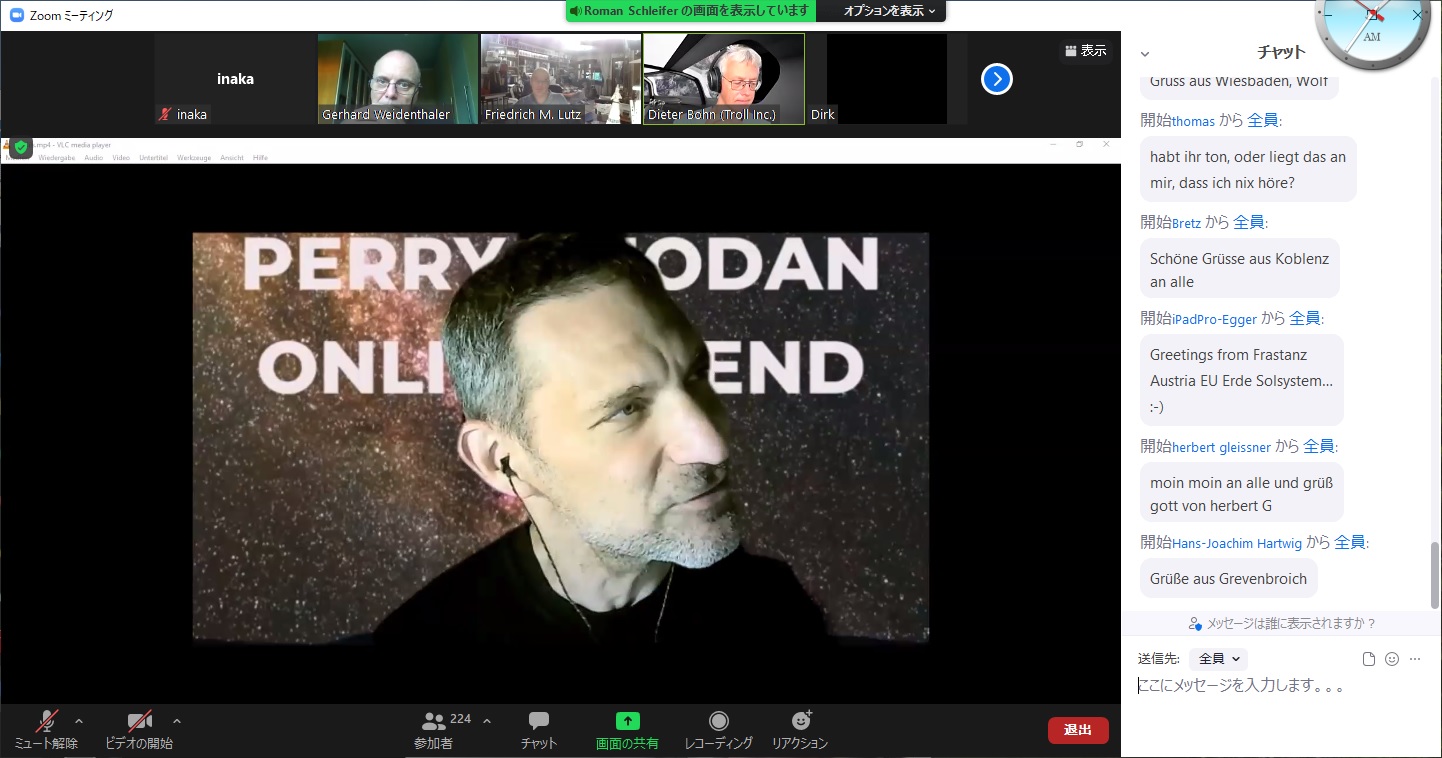1442x758 pixels.
Task: Click the red leave meeting button
Action: coord(1078,730)
